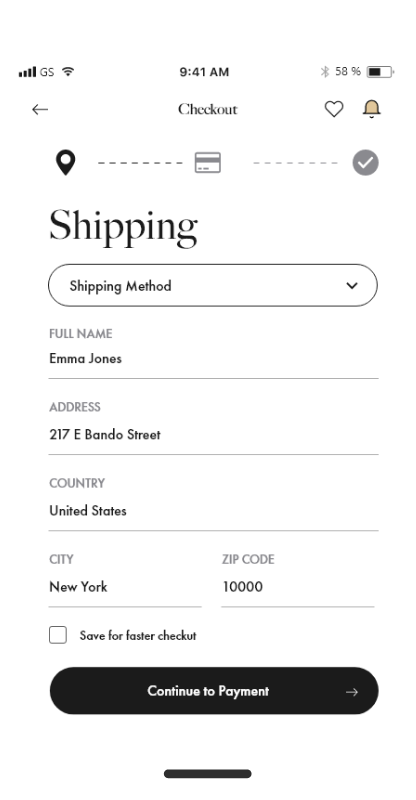This screenshot has width=416, height=800.
Task: Open the Shipping Method dropdown
Action: [213, 285]
